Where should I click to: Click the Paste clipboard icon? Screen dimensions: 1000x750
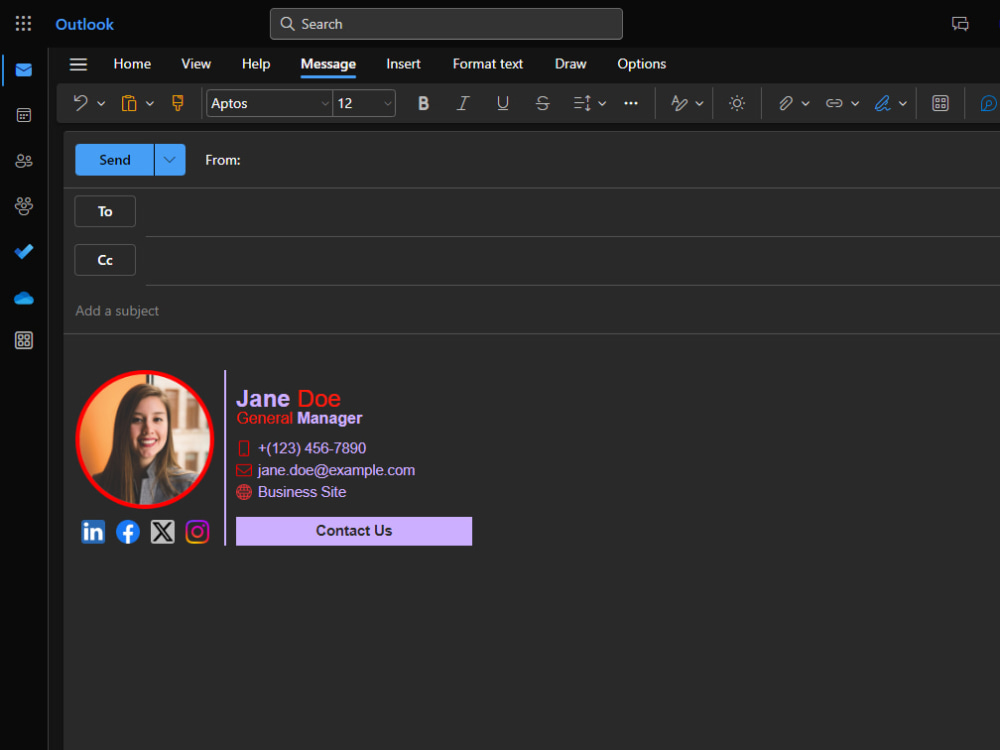129,103
